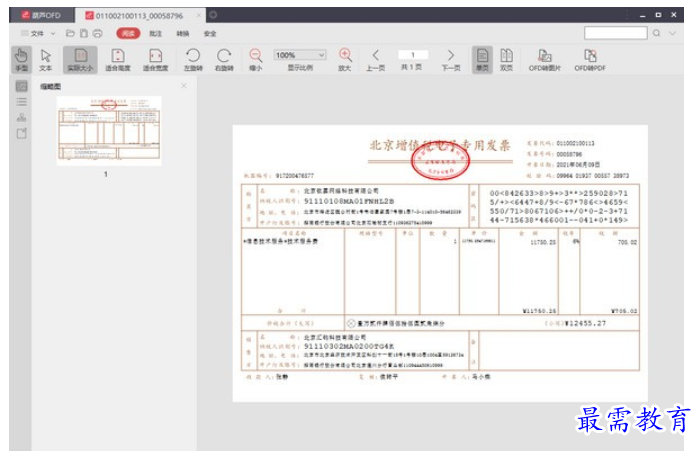Zoom in with the 放大 magnifier

345,60
